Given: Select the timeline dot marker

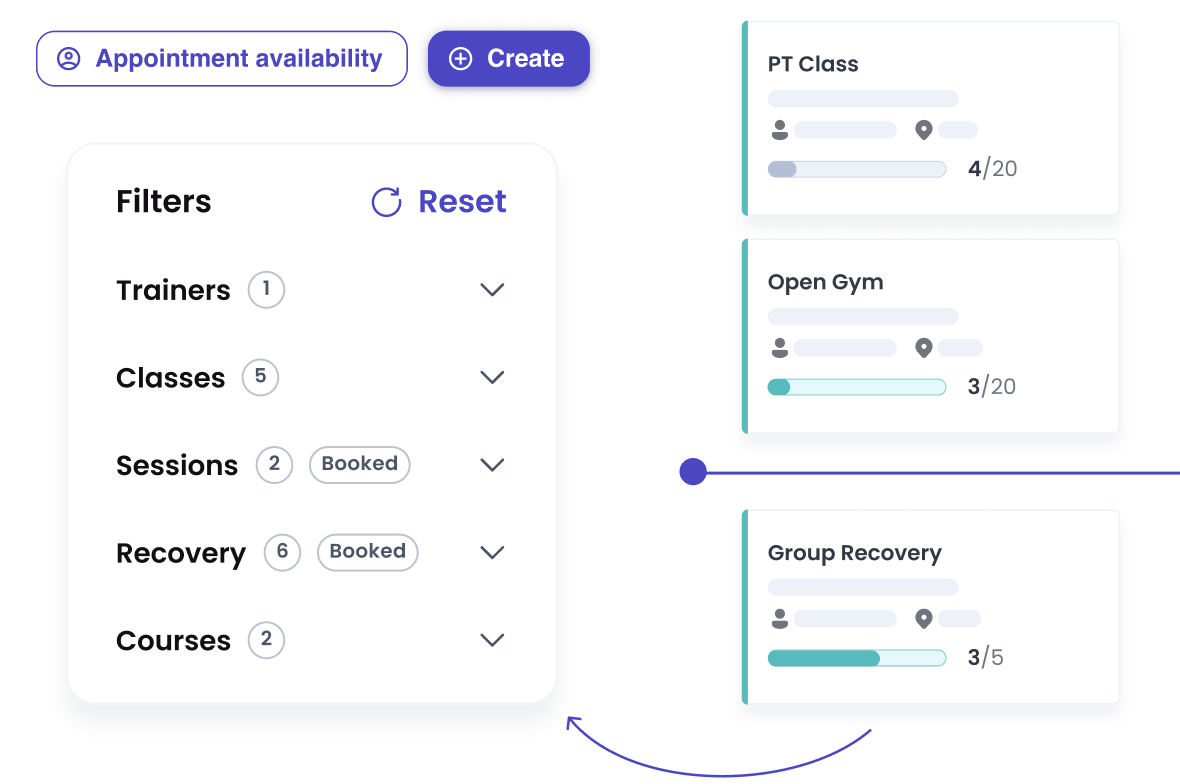Looking at the screenshot, I should click(693, 472).
